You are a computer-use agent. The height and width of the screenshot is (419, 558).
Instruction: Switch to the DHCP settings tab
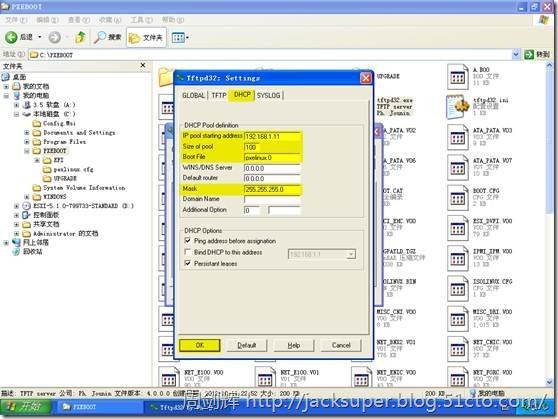[242, 95]
